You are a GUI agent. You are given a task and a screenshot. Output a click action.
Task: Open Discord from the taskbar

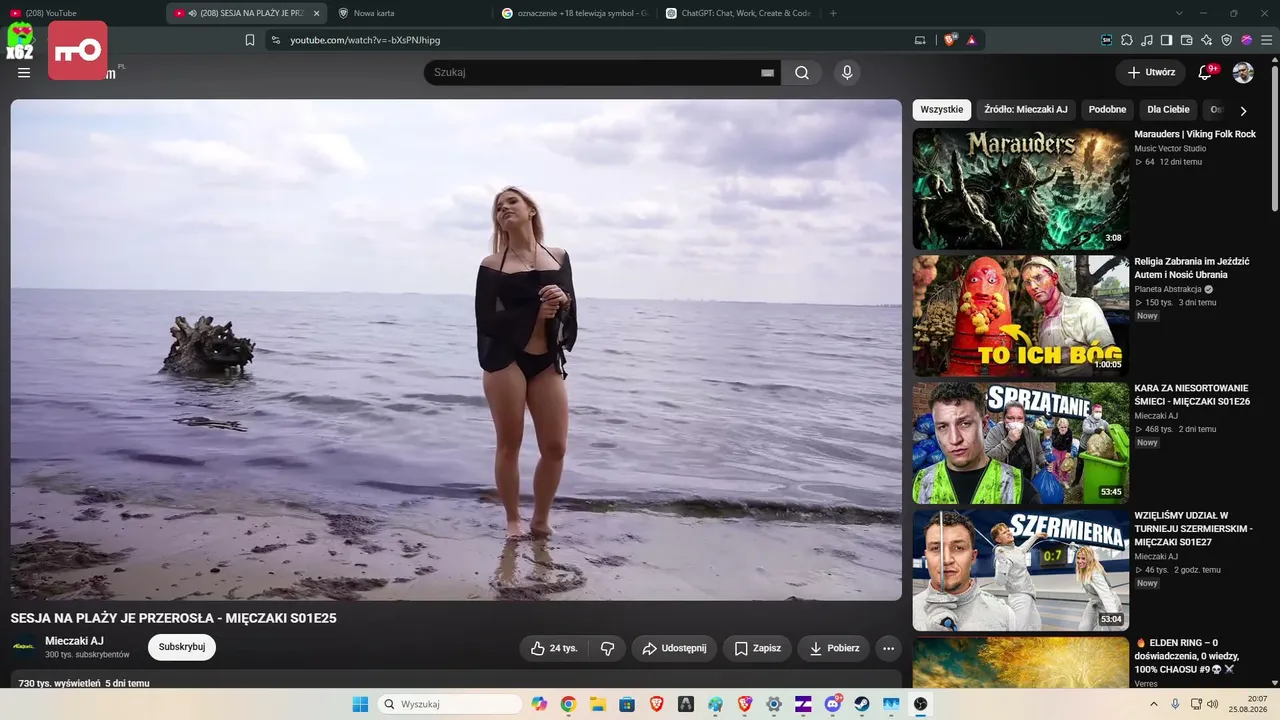(x=833, y=704)
